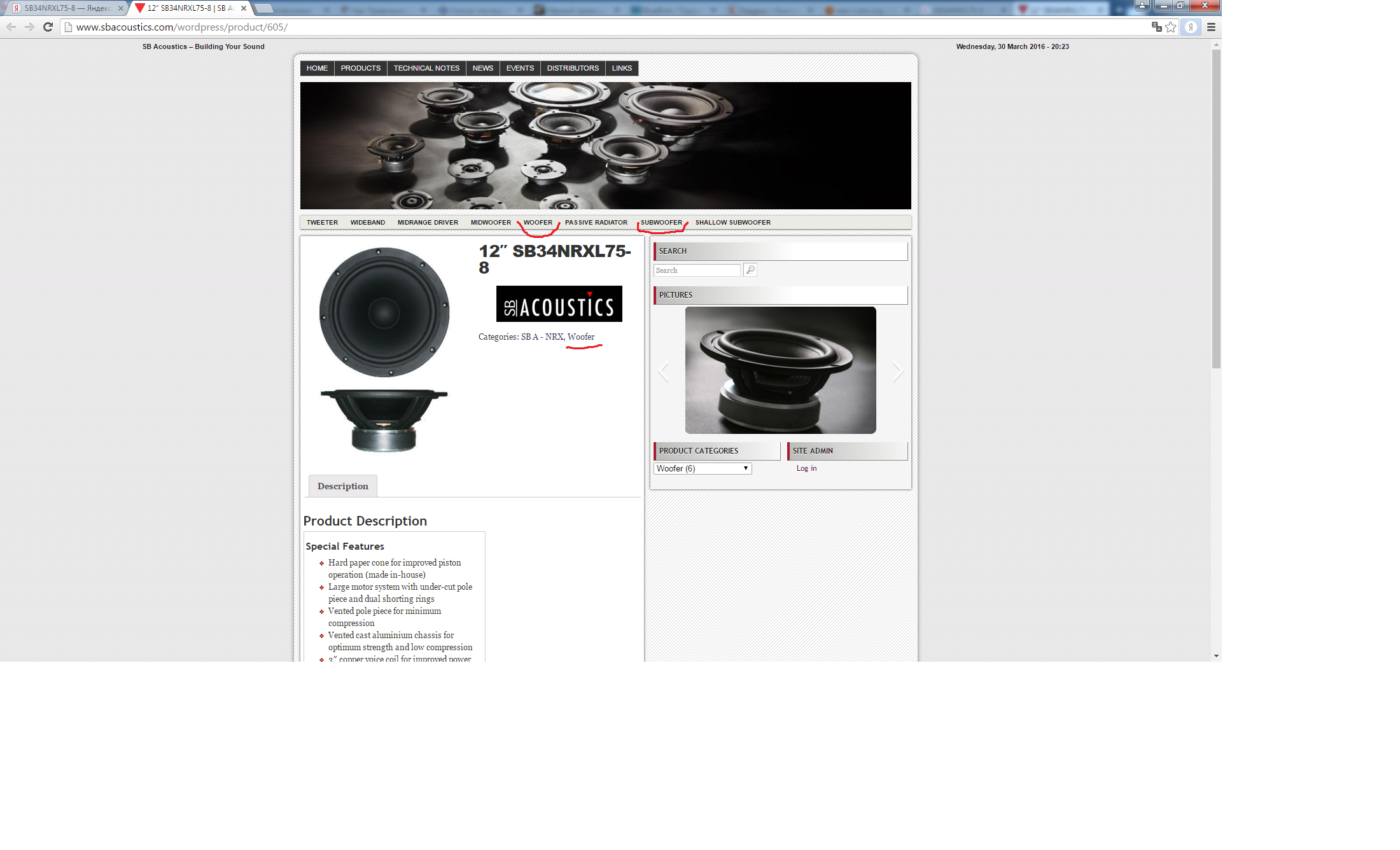
Task: Click the SB A - NRX category link
Action: click(542, 337)
